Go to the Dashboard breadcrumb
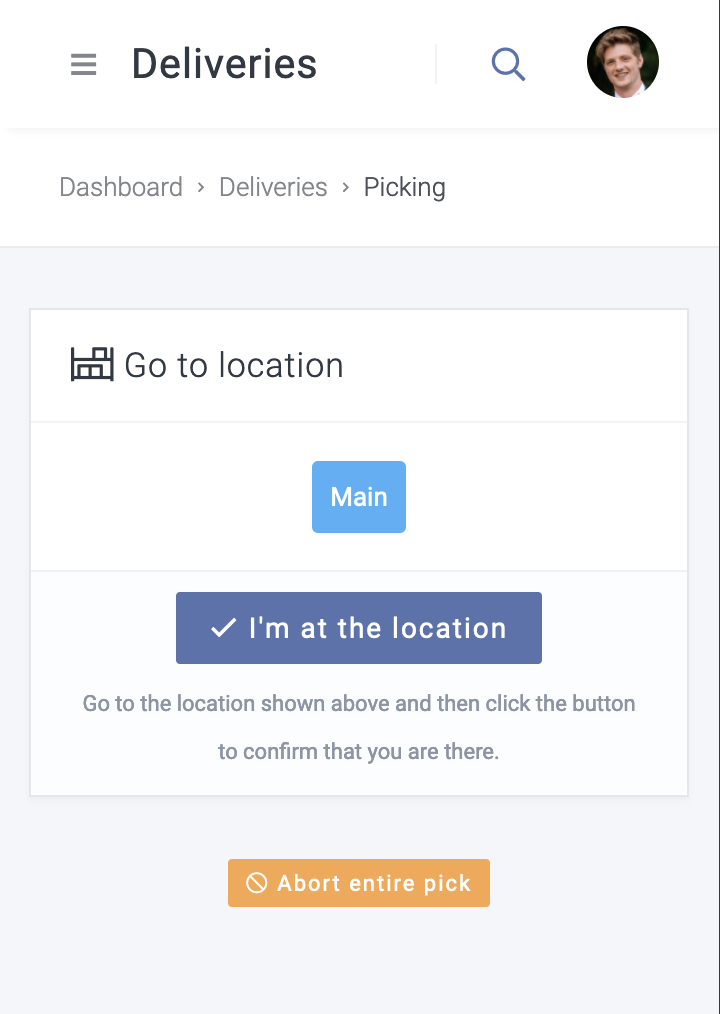Screen dimensions: 720x1014 [121, 187]
